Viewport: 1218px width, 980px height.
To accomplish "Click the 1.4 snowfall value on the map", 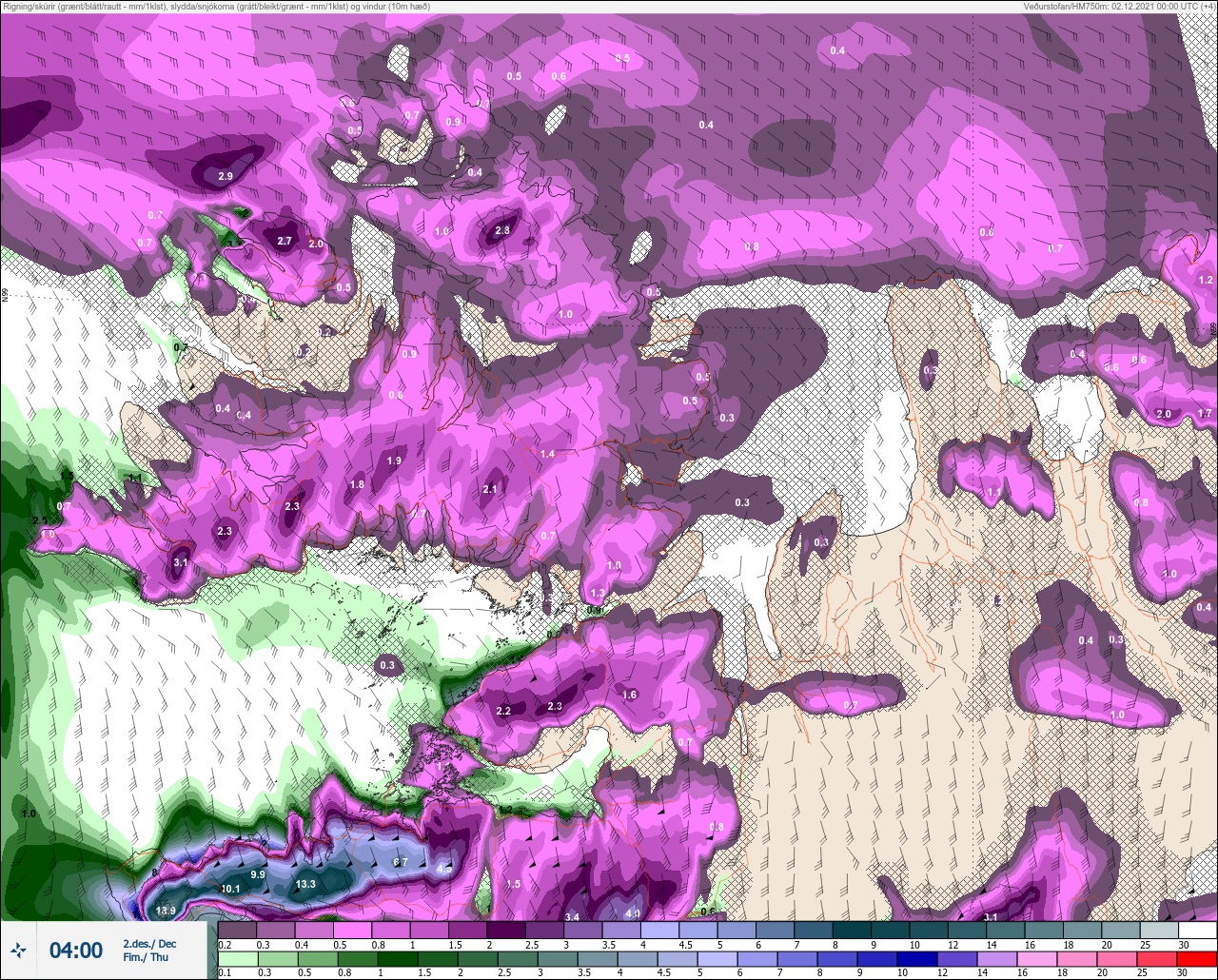I will [547, 454].
